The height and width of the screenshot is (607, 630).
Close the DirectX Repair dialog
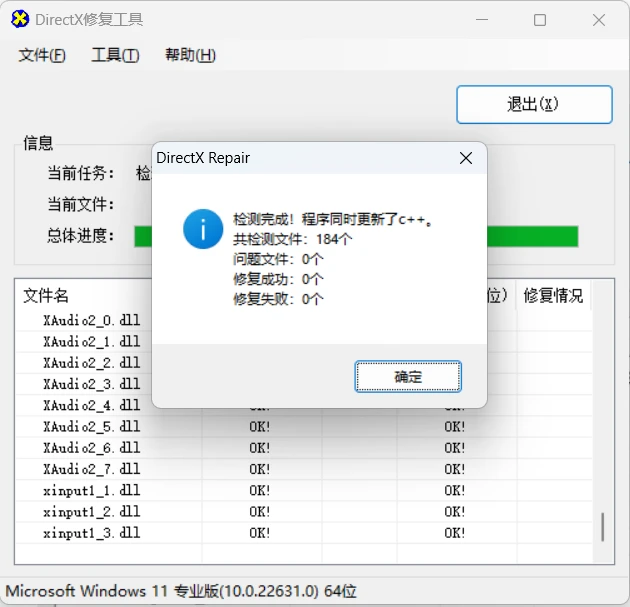[466, 158]
